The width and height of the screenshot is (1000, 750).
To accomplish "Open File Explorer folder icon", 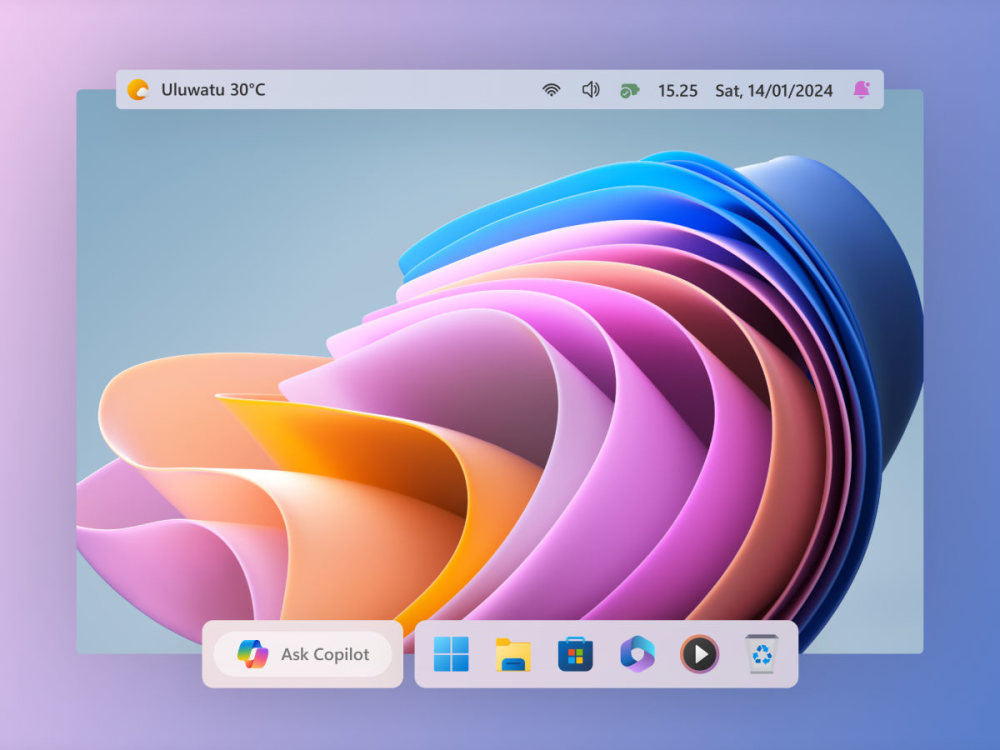I will 513,654.
